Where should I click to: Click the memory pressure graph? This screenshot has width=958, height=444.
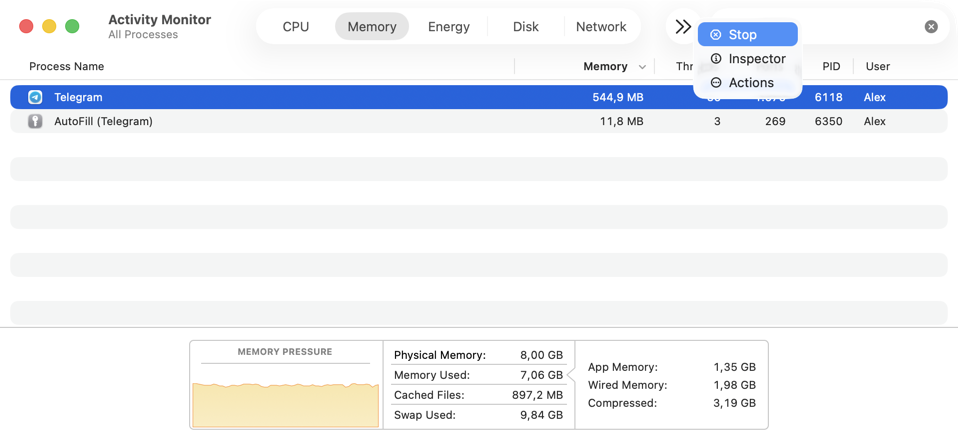point(285,405)
